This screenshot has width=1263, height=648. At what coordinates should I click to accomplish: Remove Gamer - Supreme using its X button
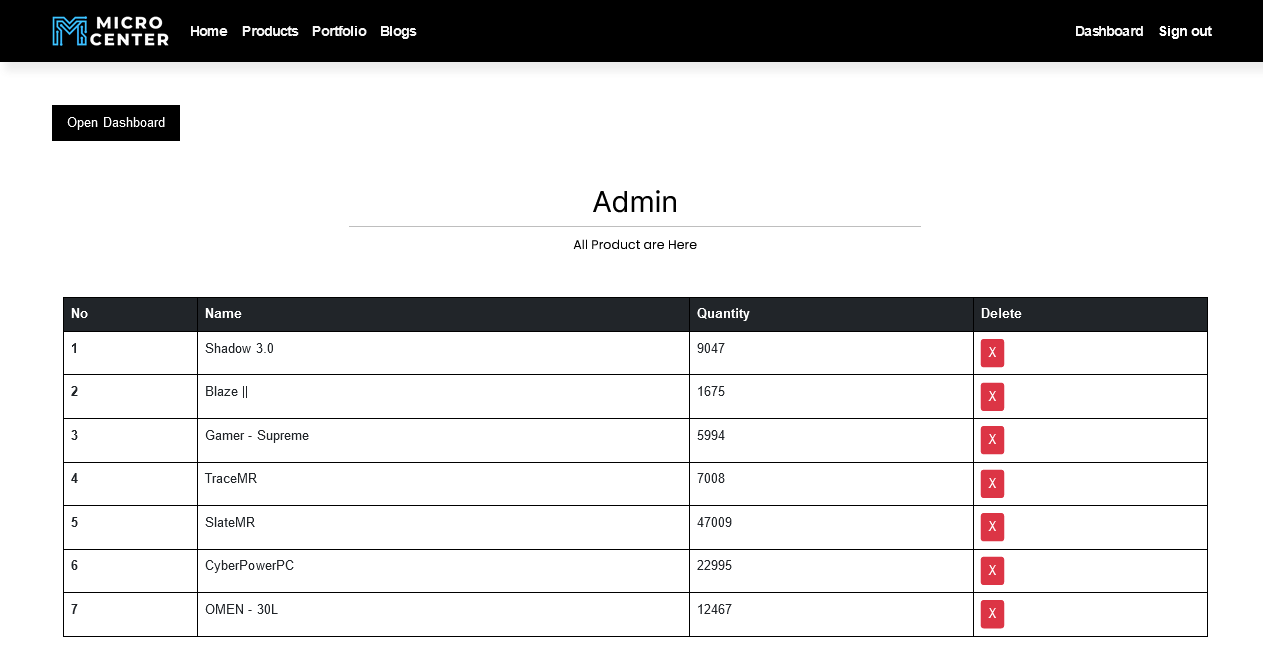click(x=992, y=440)
